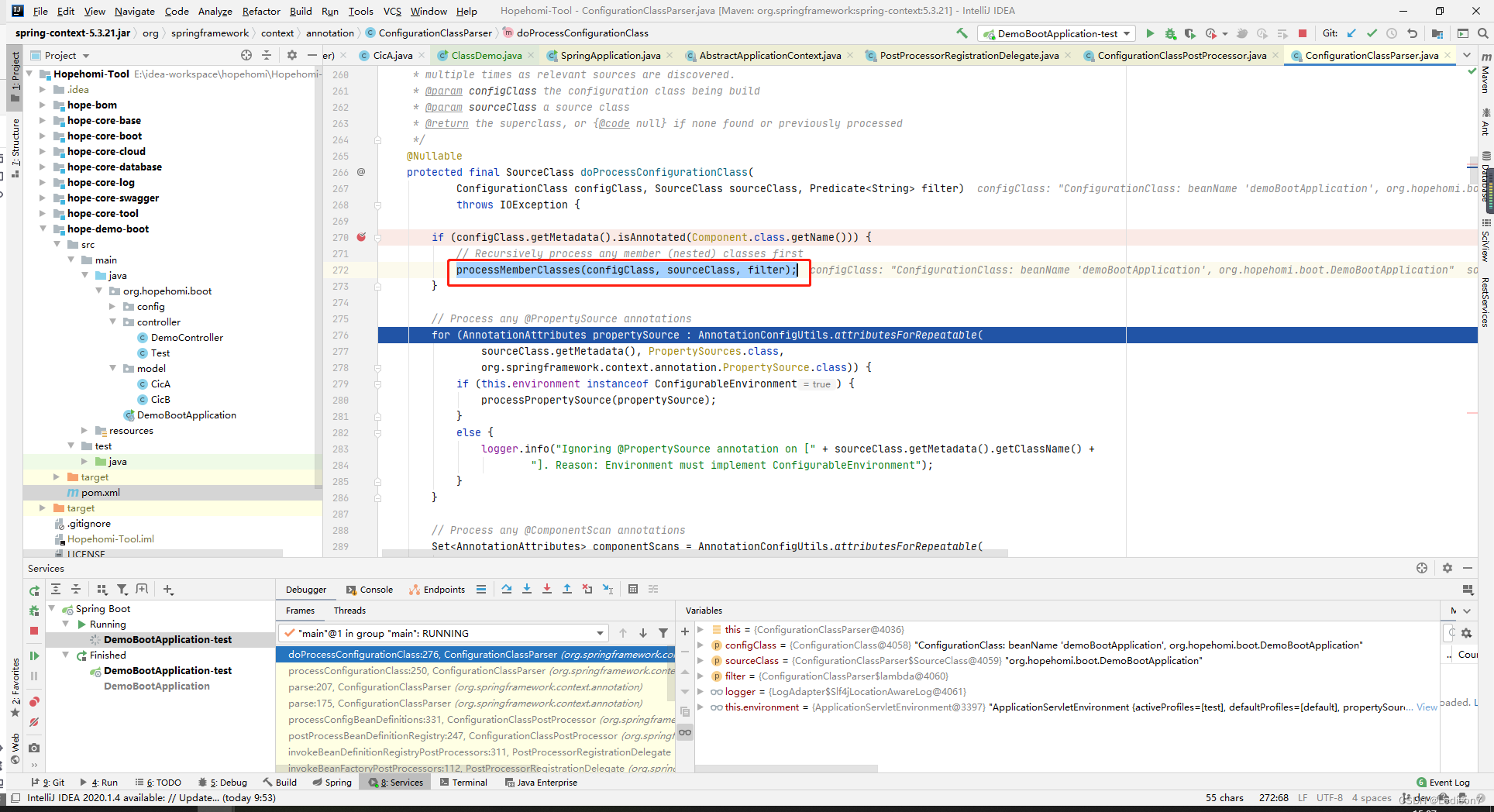Screen dimensions: 1494x812
Task: Toggle the Filter icon in Services toolbar
Action: coord(122,590)
